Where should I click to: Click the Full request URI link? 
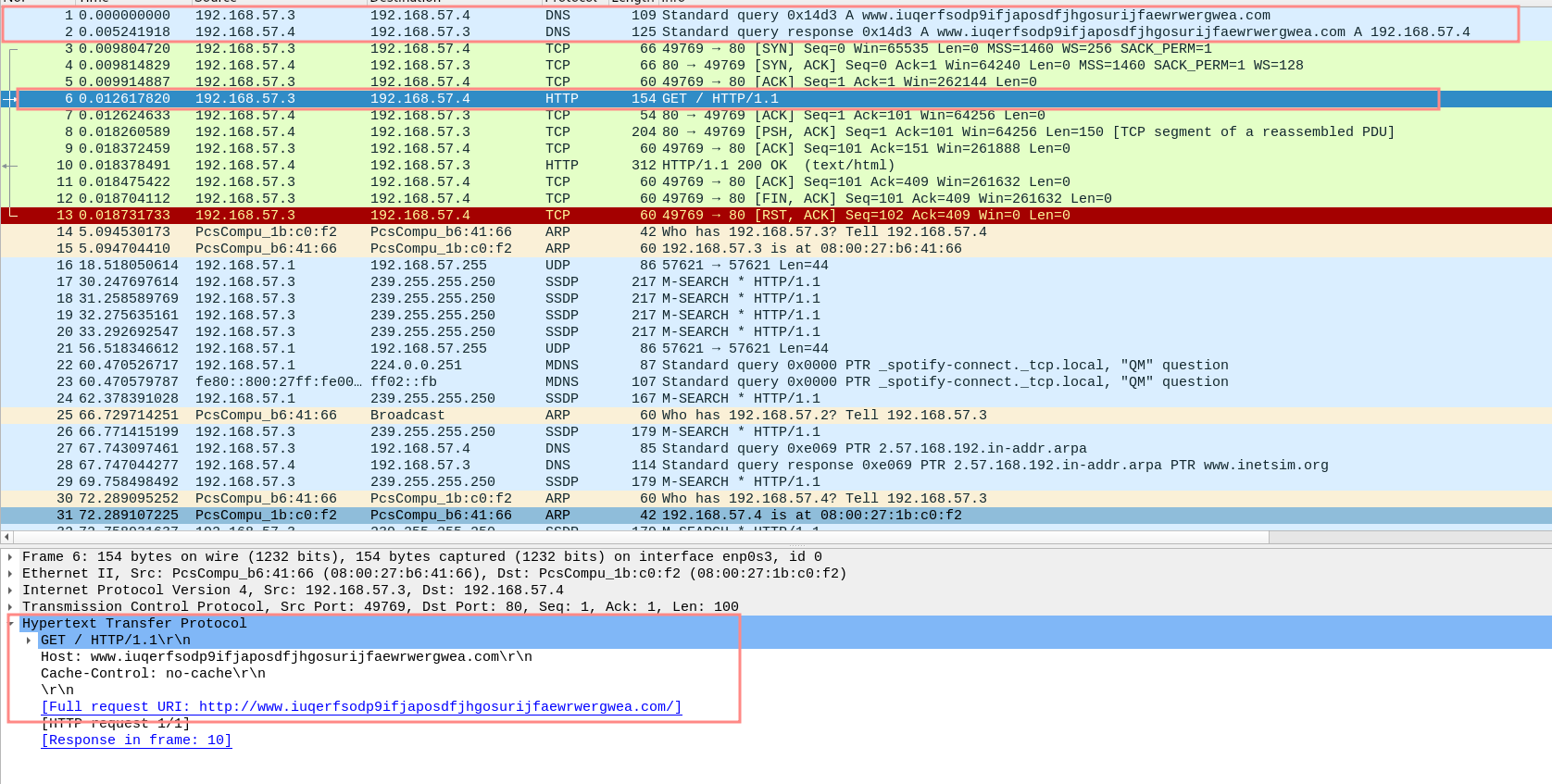coord(361,707)
